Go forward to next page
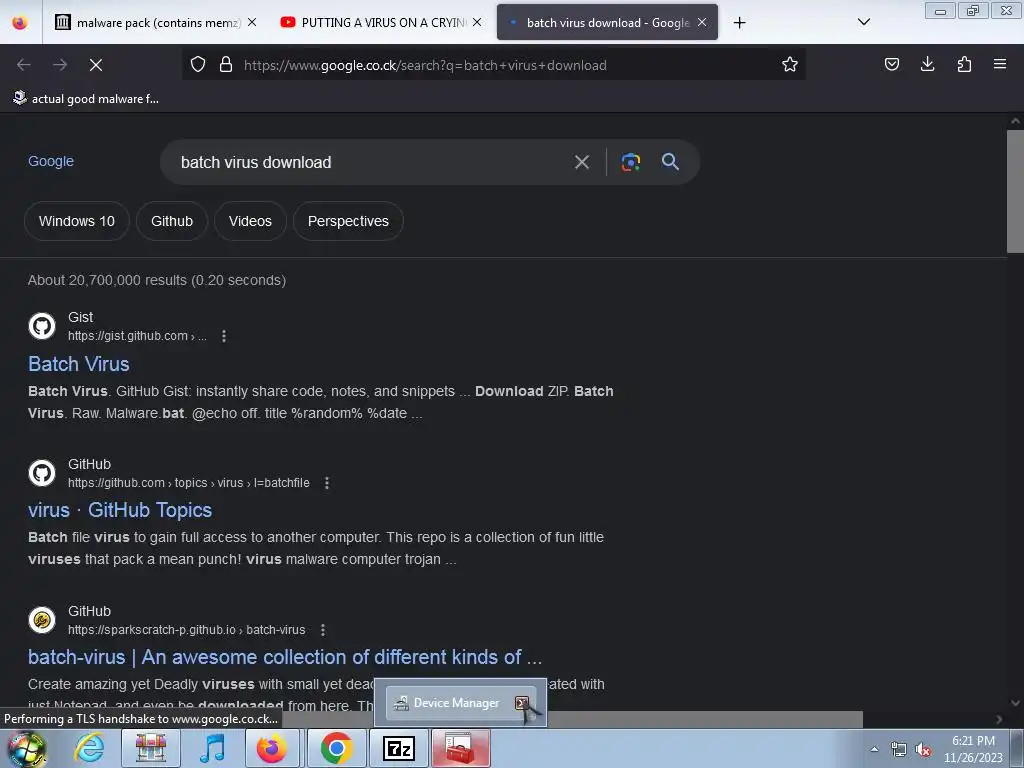1024x768 pixels. point(60,65)
